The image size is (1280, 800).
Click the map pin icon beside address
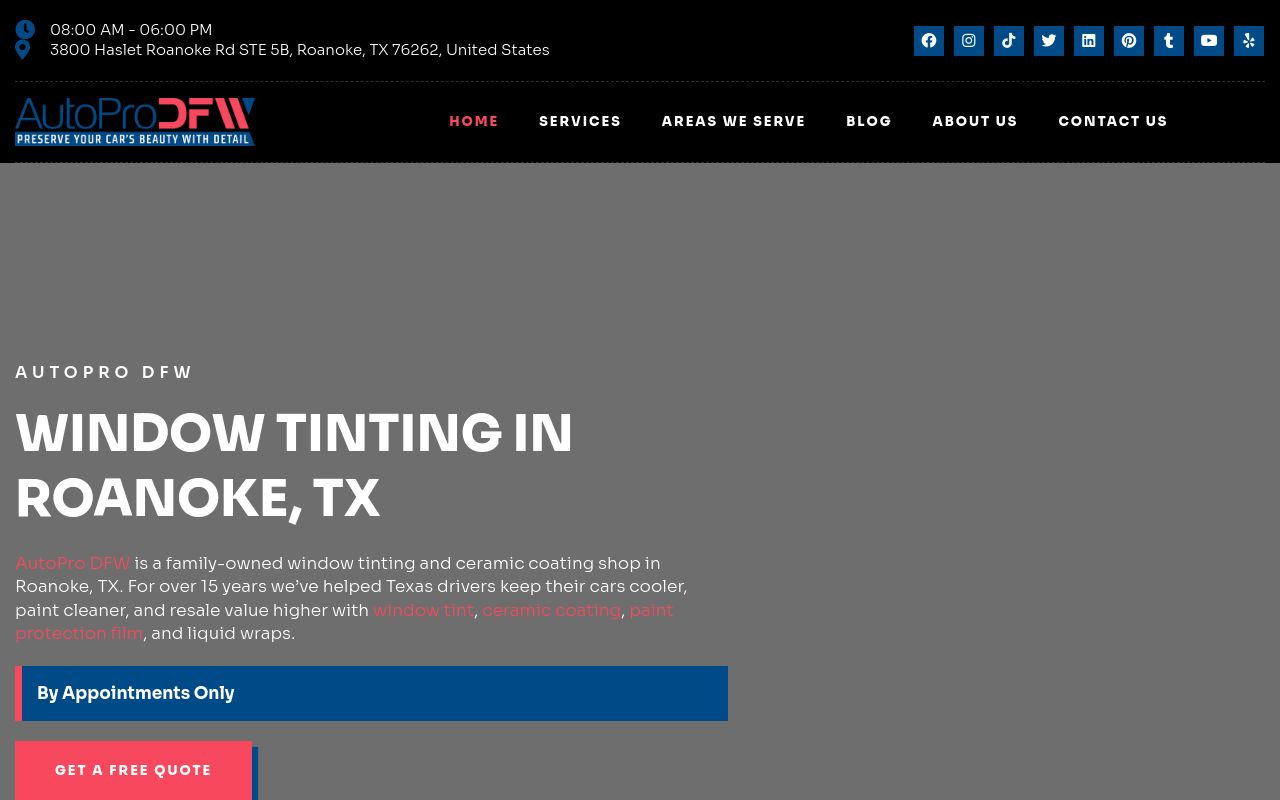coord(23,50)
